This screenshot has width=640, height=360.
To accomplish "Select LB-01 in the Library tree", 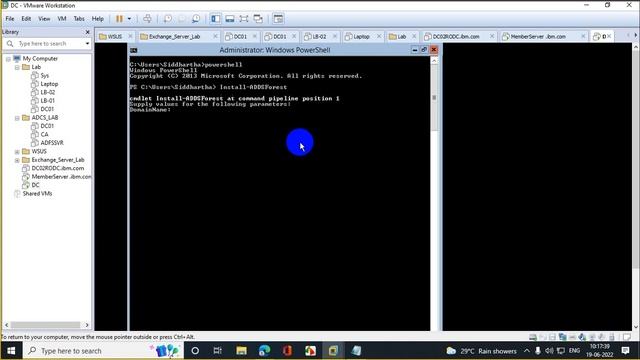I will 47,100.
